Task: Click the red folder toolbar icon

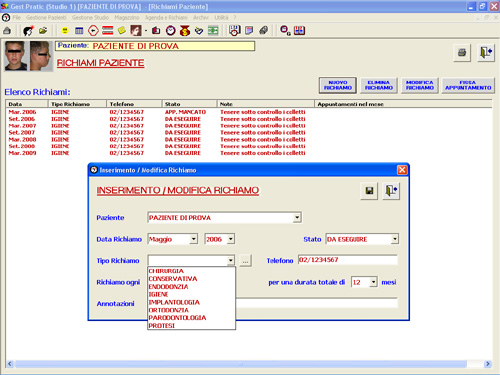Action: coord(156,31)
